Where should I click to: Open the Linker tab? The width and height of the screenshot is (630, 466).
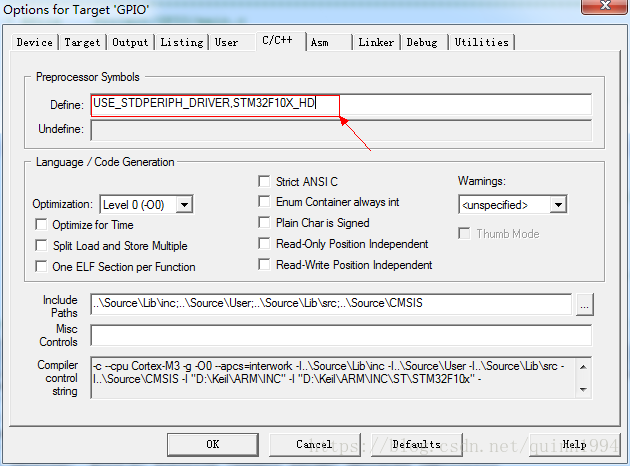[376, 42]
